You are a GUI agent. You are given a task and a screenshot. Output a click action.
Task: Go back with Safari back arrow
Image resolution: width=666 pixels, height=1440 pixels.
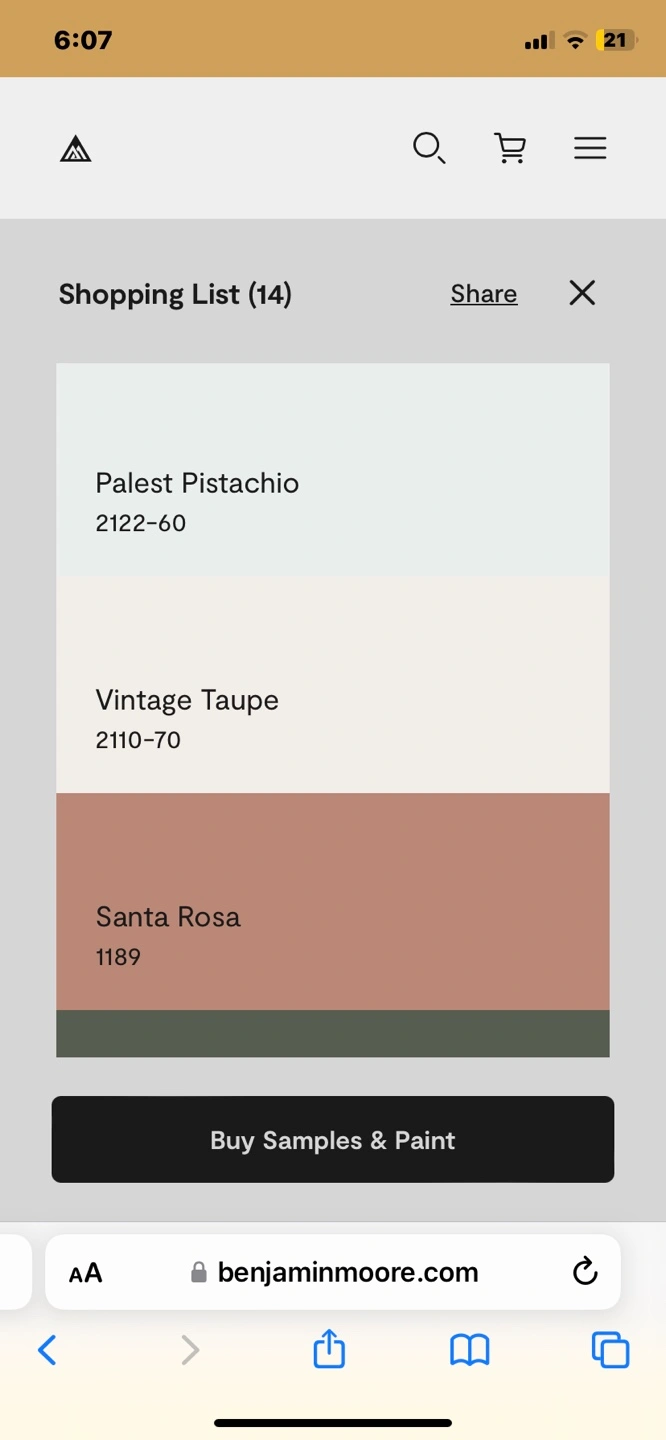[47, 1351]
